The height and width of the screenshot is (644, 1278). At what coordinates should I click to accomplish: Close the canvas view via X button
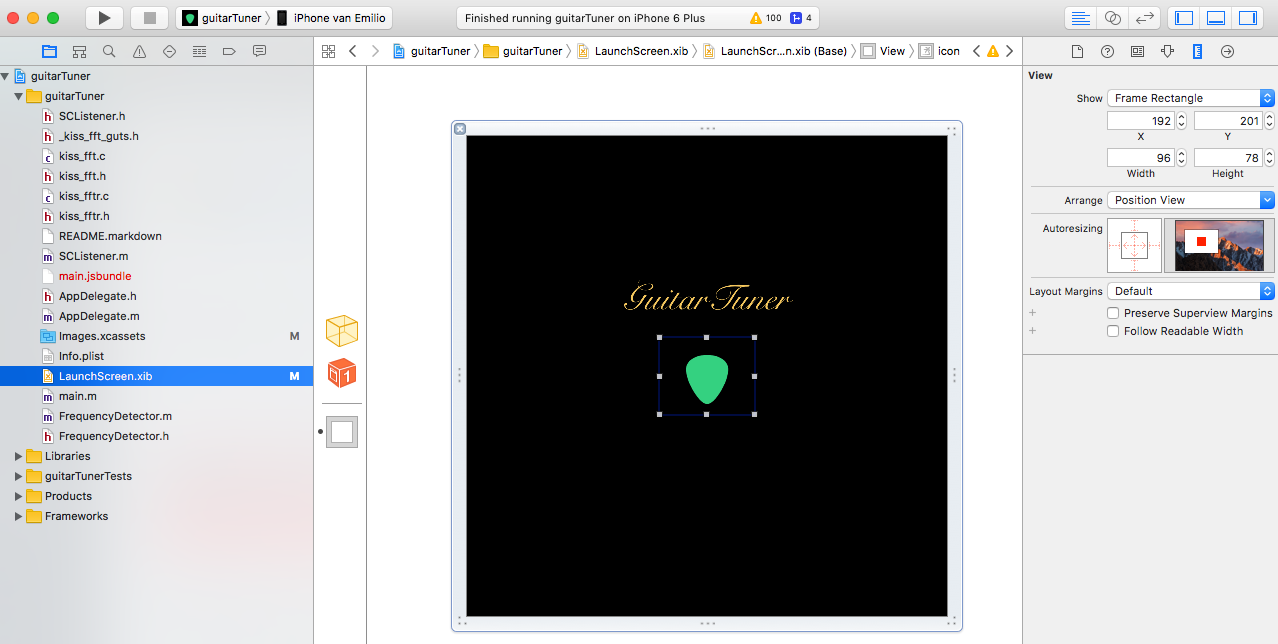459,128
